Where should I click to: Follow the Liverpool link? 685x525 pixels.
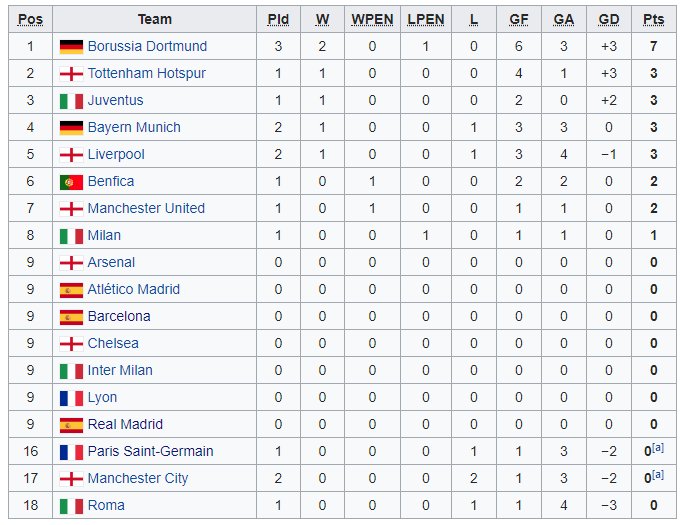tap(116, 154)
